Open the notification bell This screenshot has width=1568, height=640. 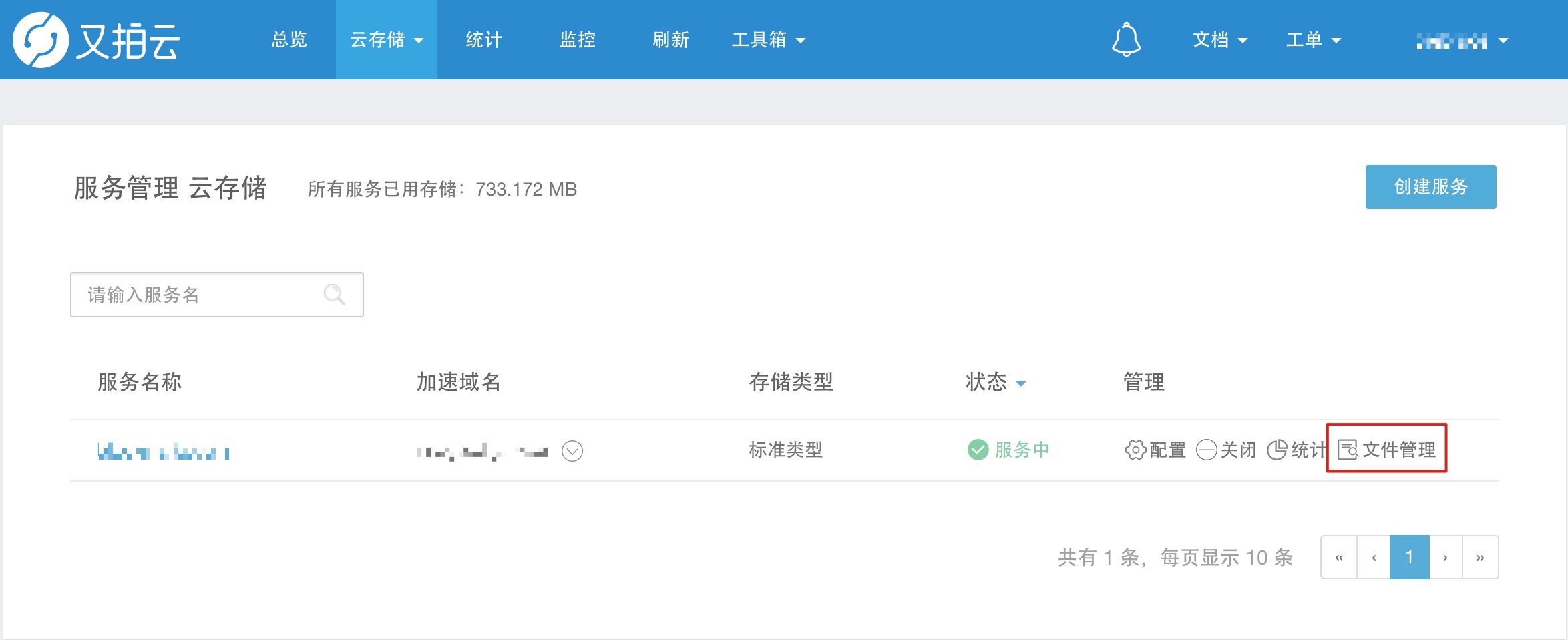coord(1126,40)
